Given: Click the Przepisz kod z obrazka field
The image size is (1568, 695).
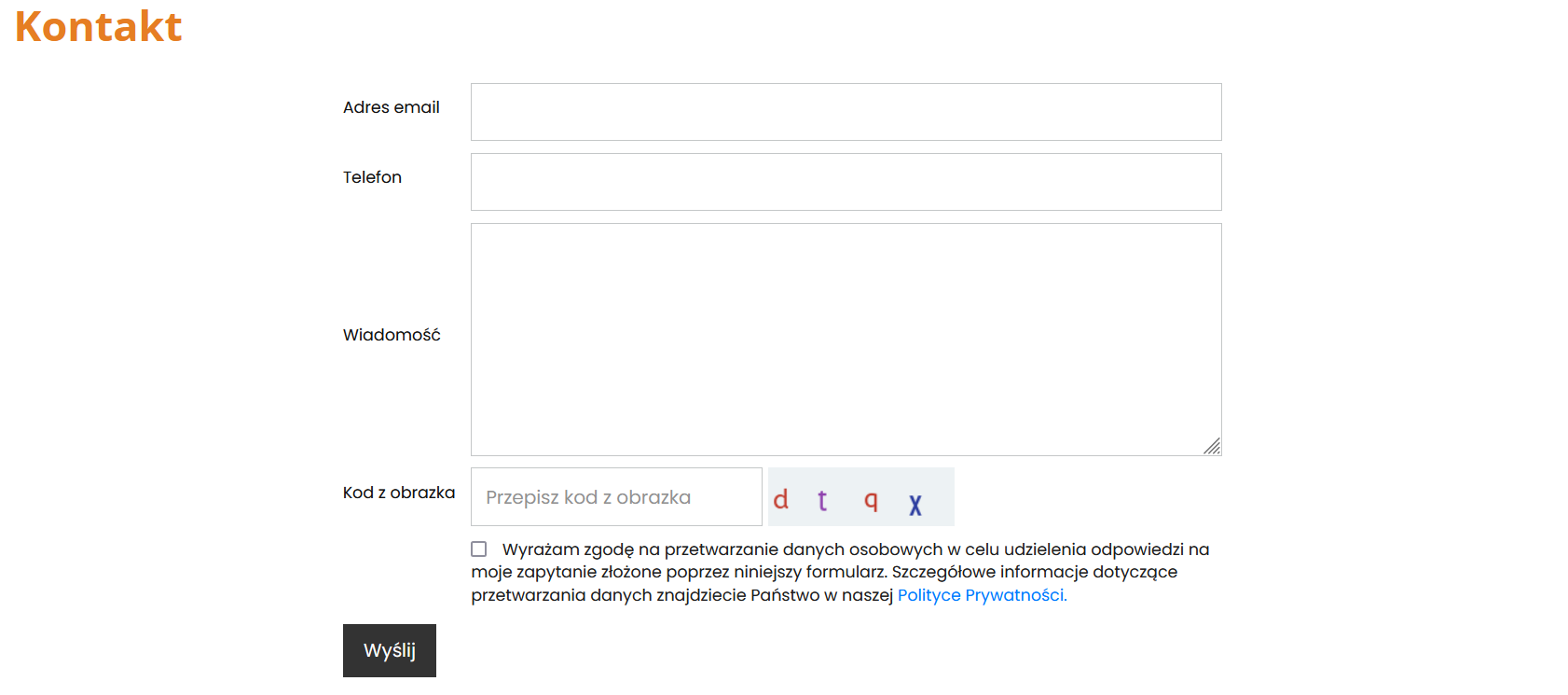Looking at the screenshot, I should 616,497.
